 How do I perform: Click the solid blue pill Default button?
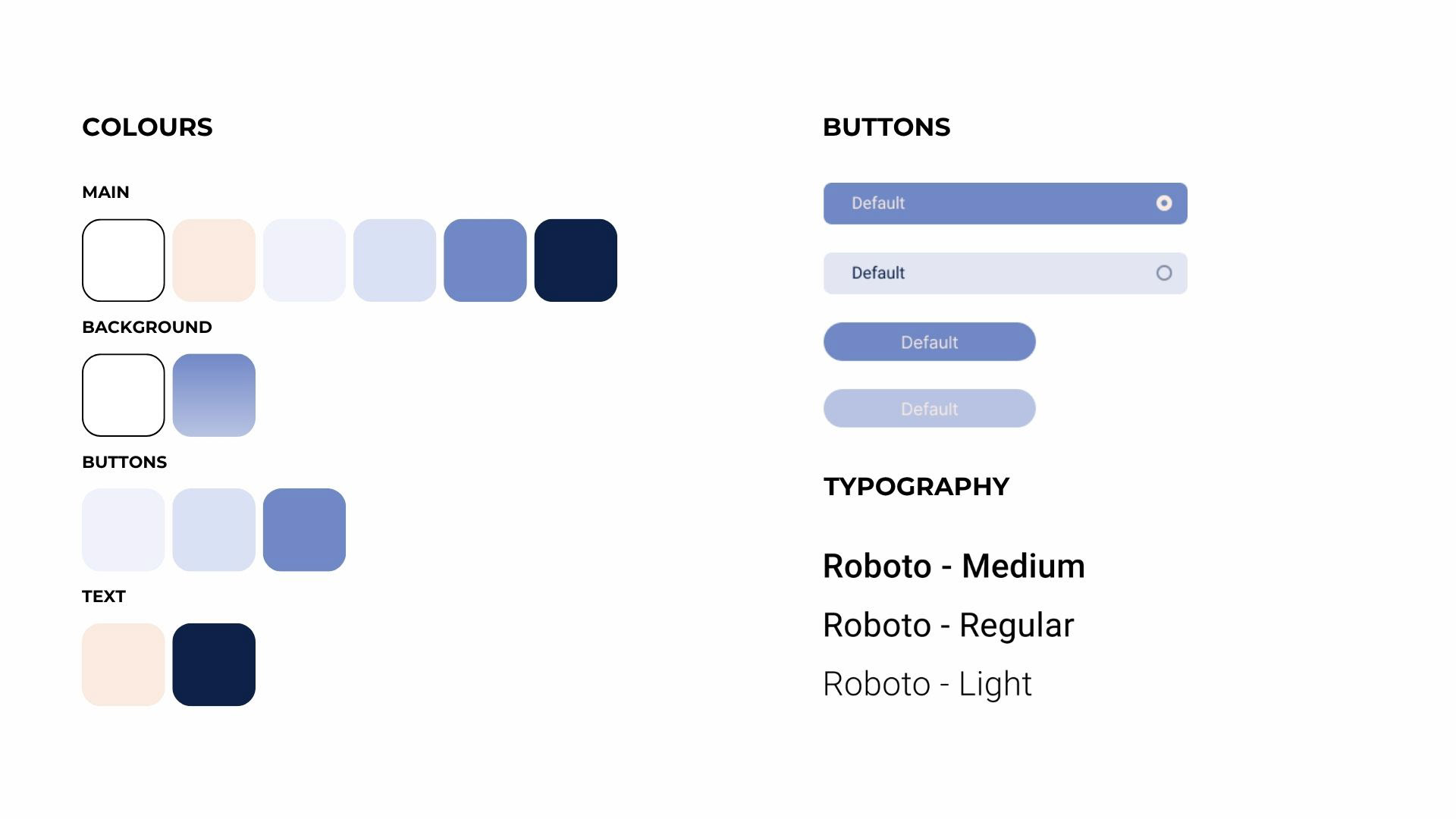929,342
